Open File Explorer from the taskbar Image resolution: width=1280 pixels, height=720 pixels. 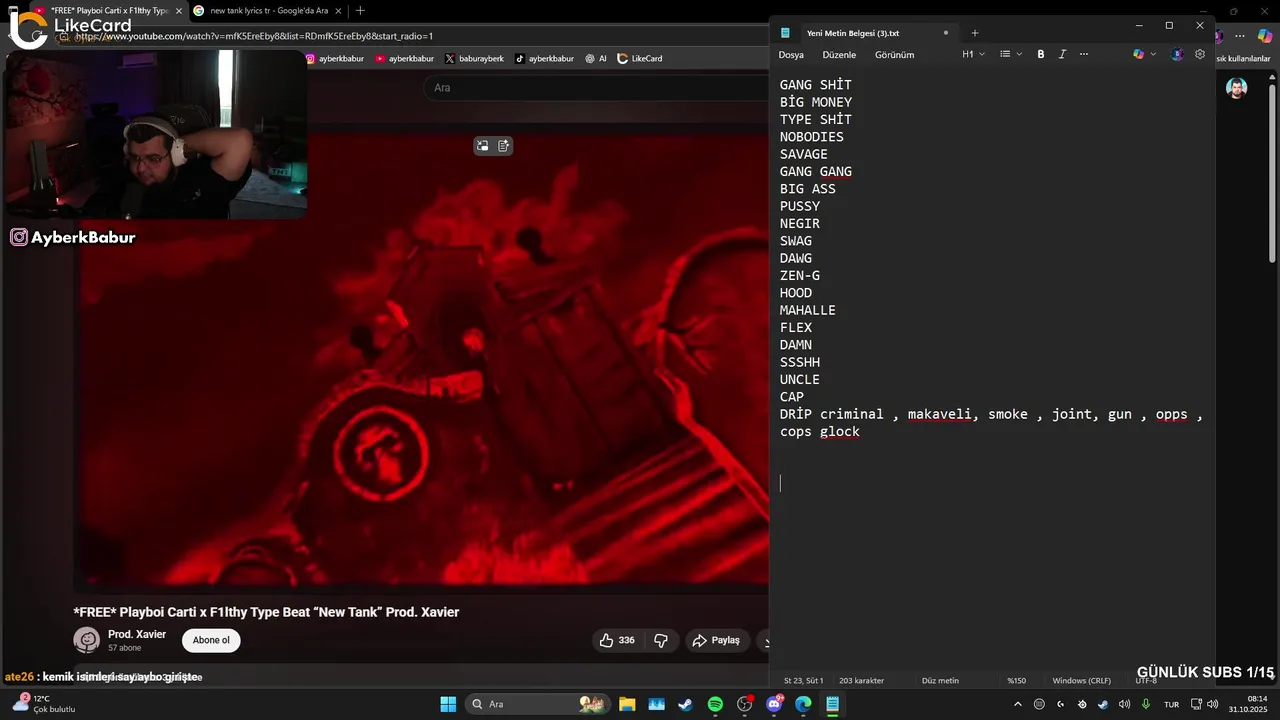(627, 704)
